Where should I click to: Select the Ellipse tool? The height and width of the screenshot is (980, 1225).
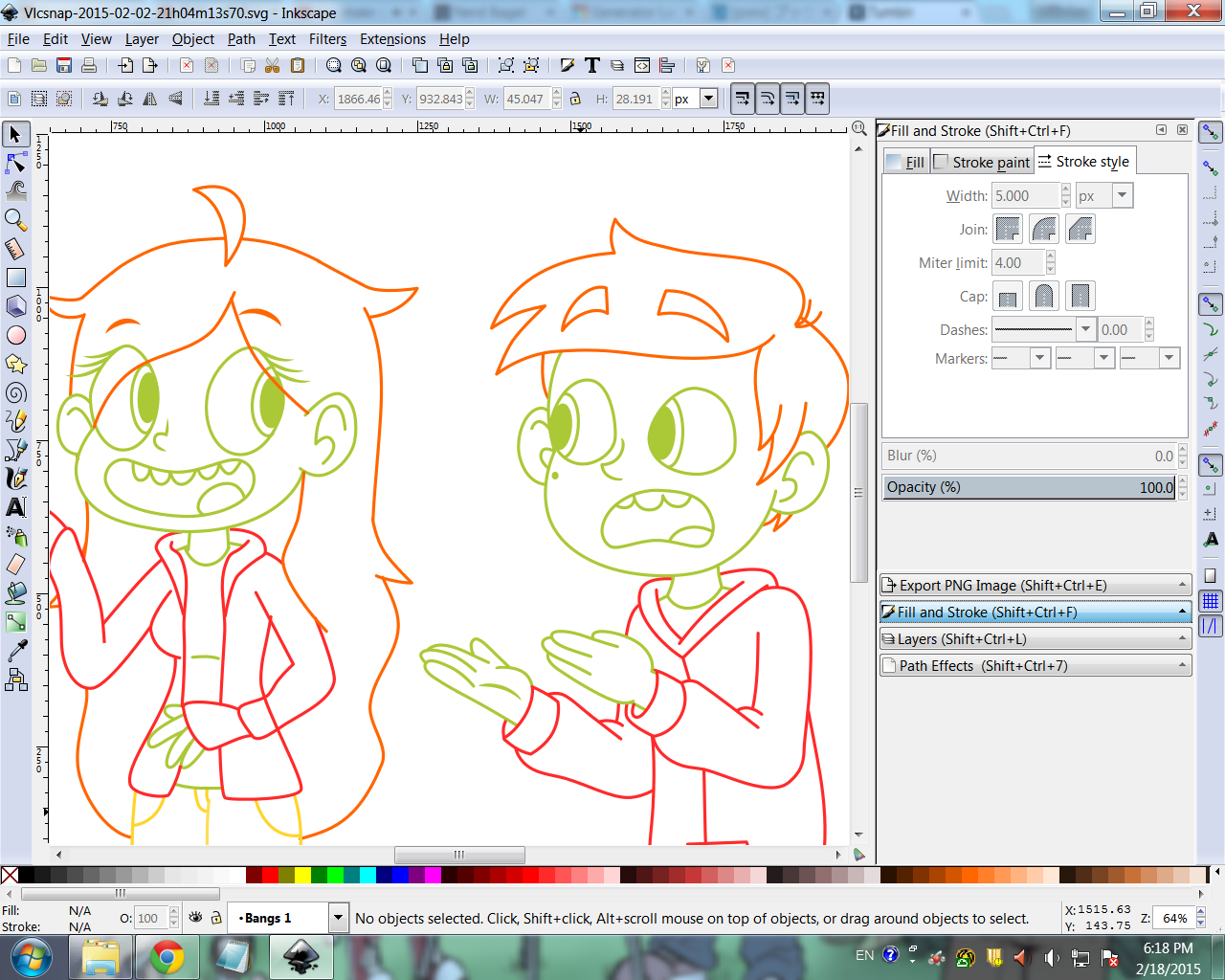pyautogui.click(x=16, y=335)
